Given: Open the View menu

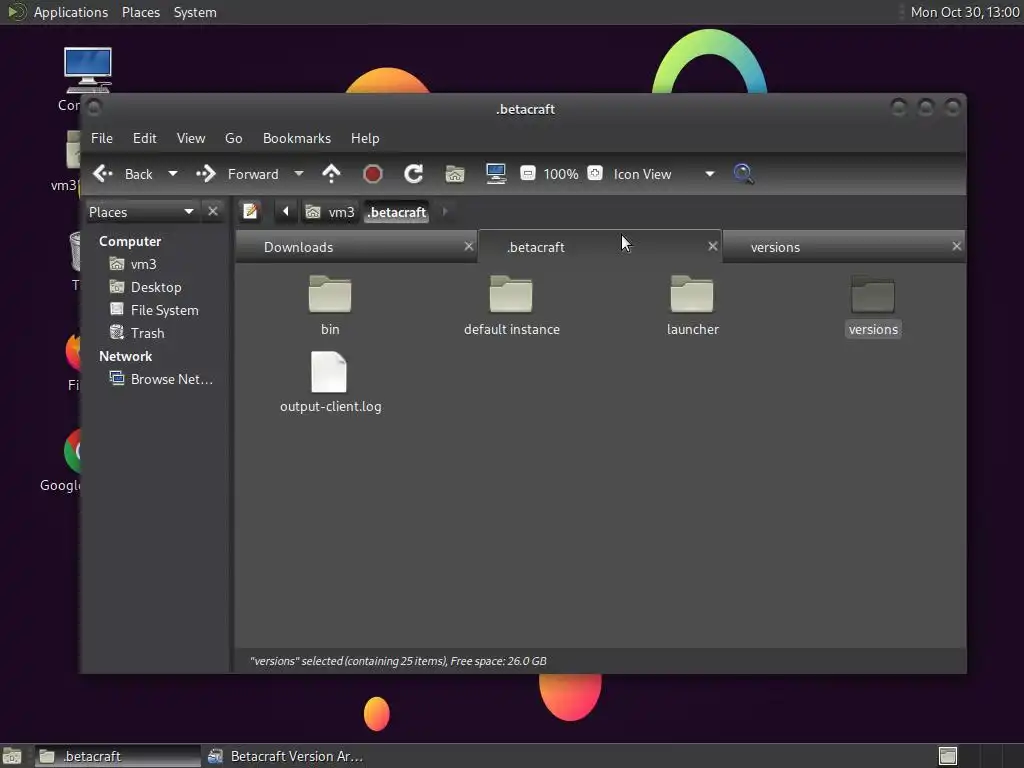Looking at the screenshot, I should tap(191, 138).
